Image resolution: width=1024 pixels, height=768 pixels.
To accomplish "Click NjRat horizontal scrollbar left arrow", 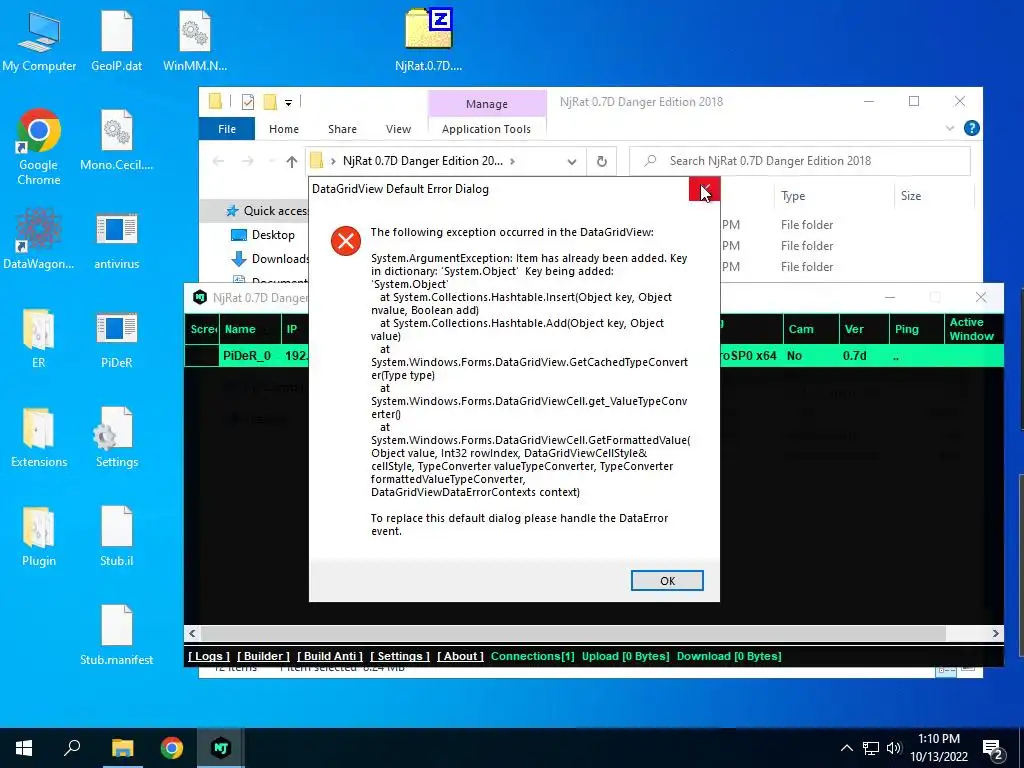I will tap(192, 633).
